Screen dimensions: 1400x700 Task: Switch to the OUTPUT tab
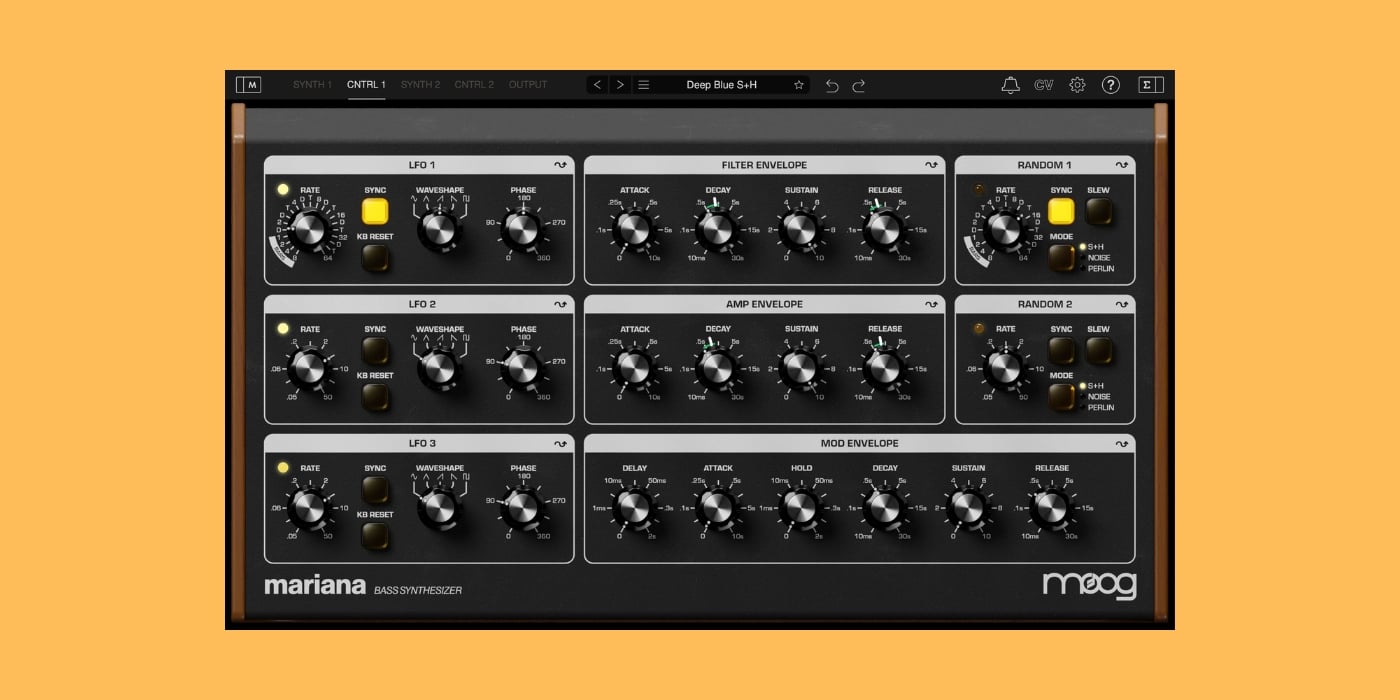point(528,85)
